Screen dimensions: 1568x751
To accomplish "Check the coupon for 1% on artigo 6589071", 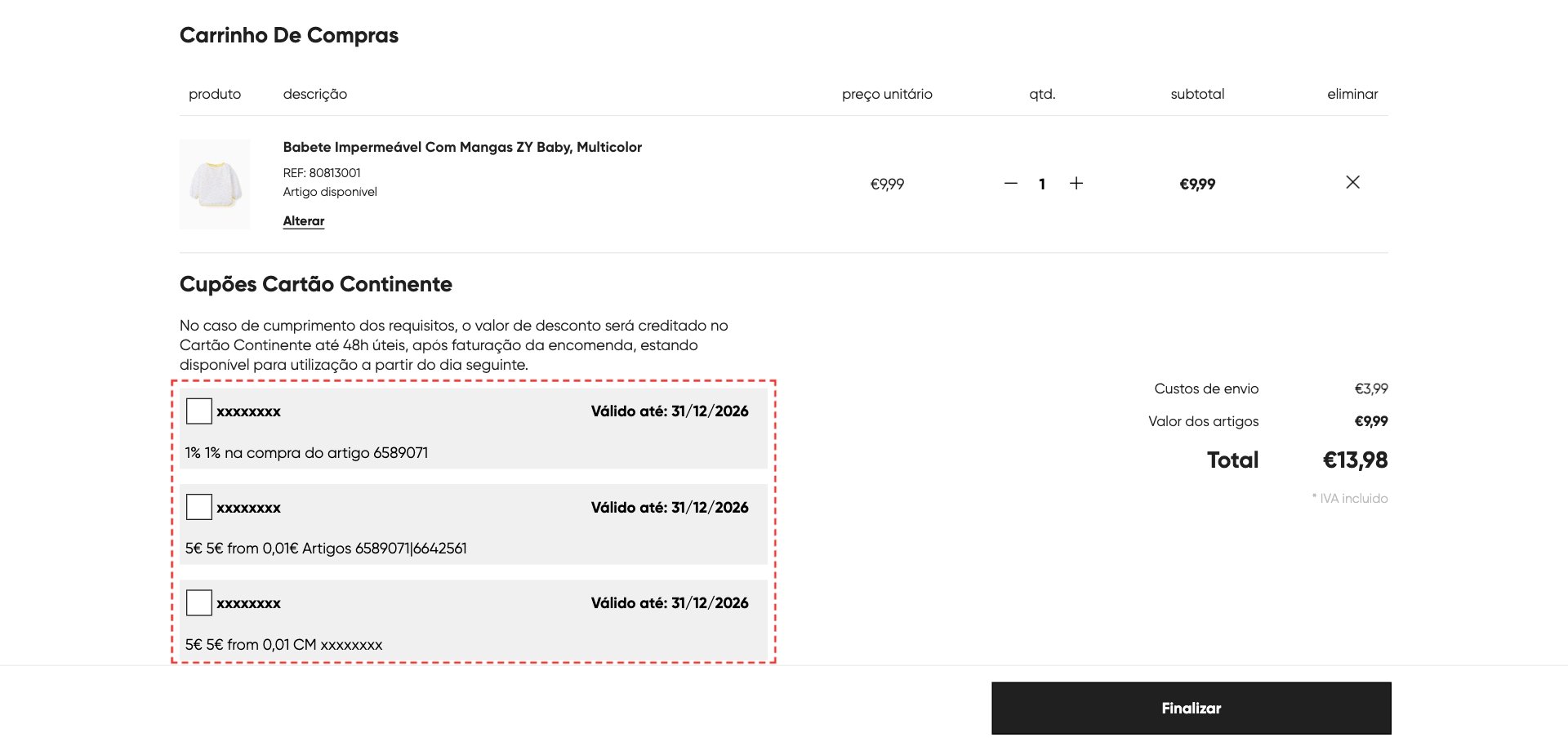I will [199, 411].
